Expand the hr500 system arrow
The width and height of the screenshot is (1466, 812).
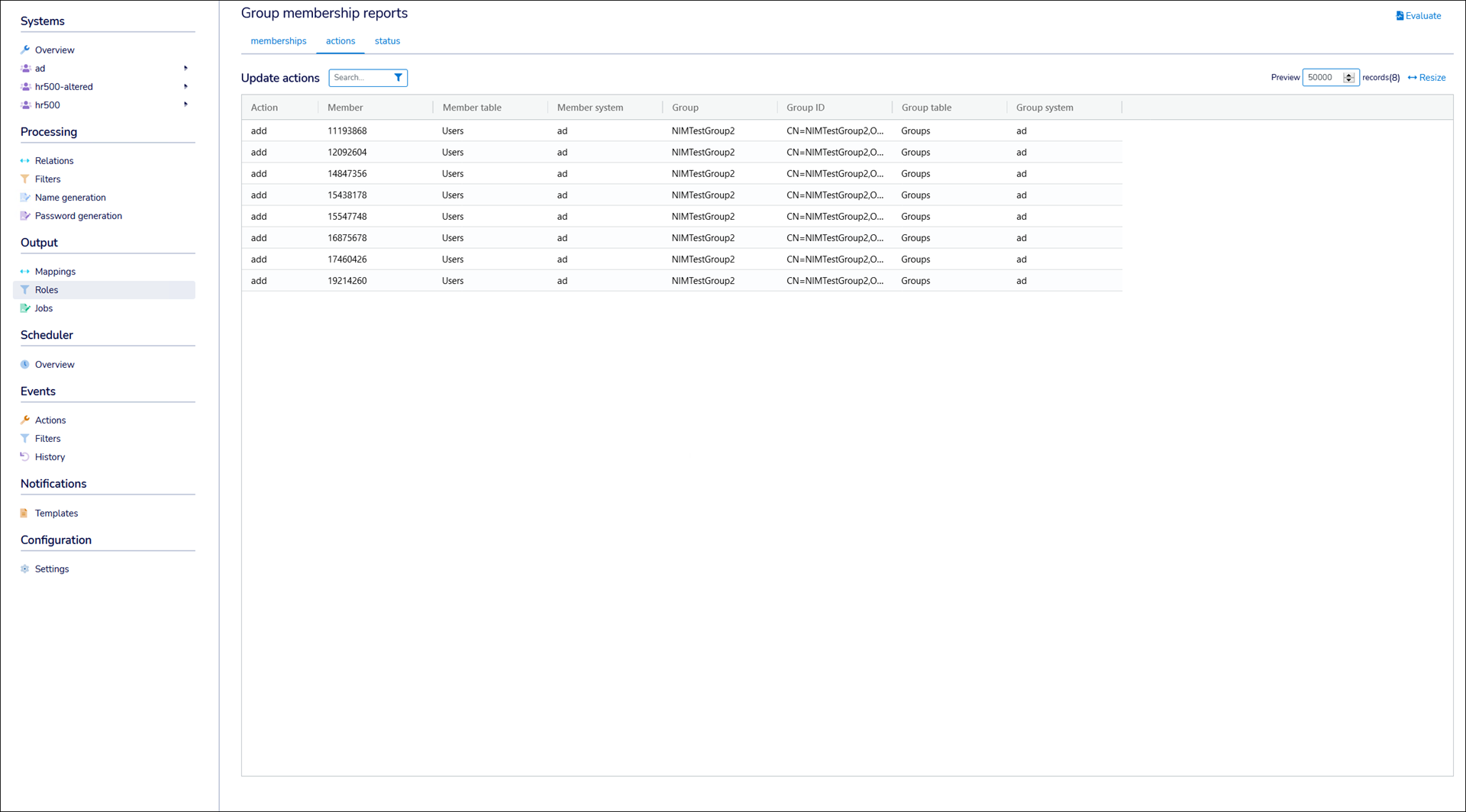tap(186, 105)
